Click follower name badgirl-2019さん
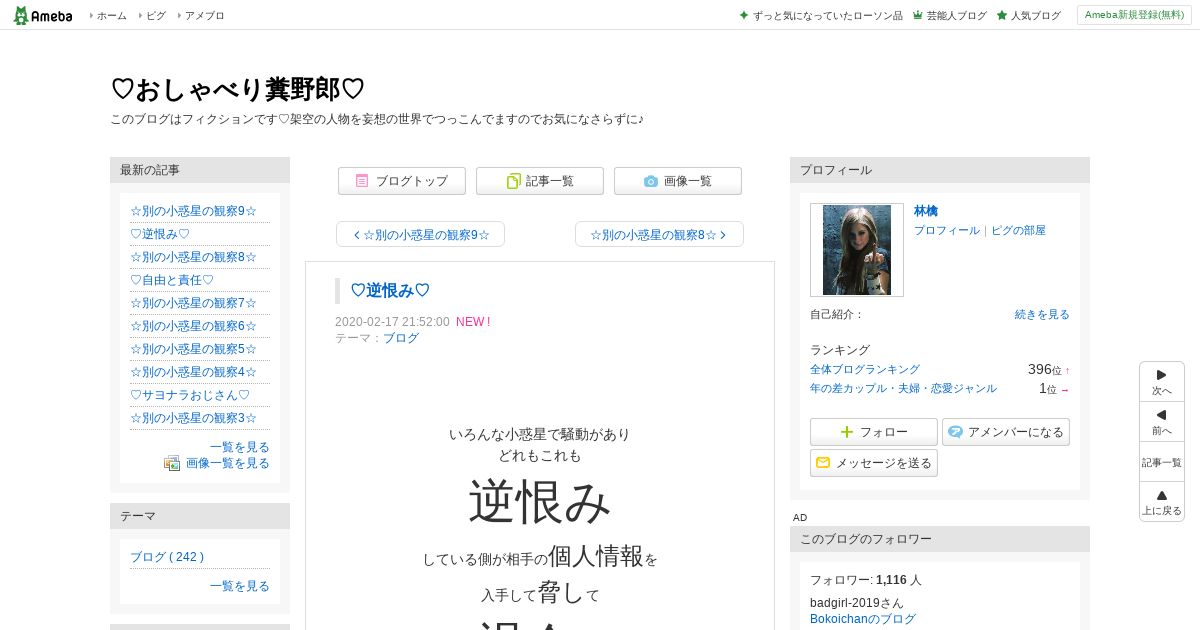This screenshot has height=630, width=1200. pos(857,603)
